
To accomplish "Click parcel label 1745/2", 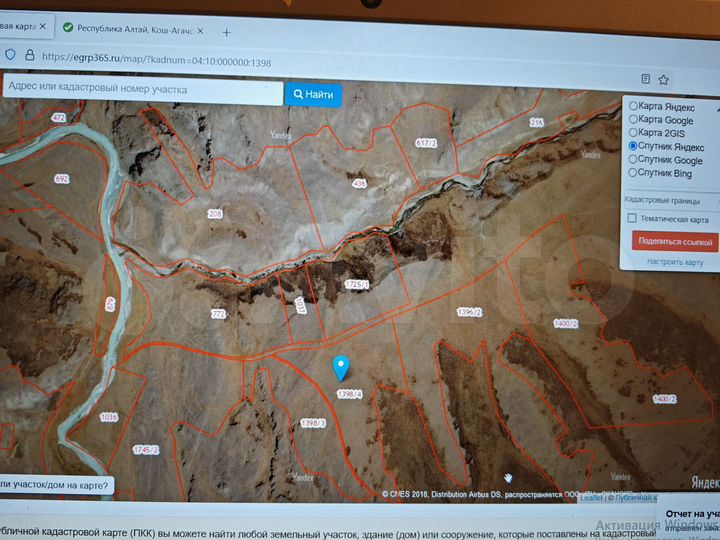I will click(146, 450).
